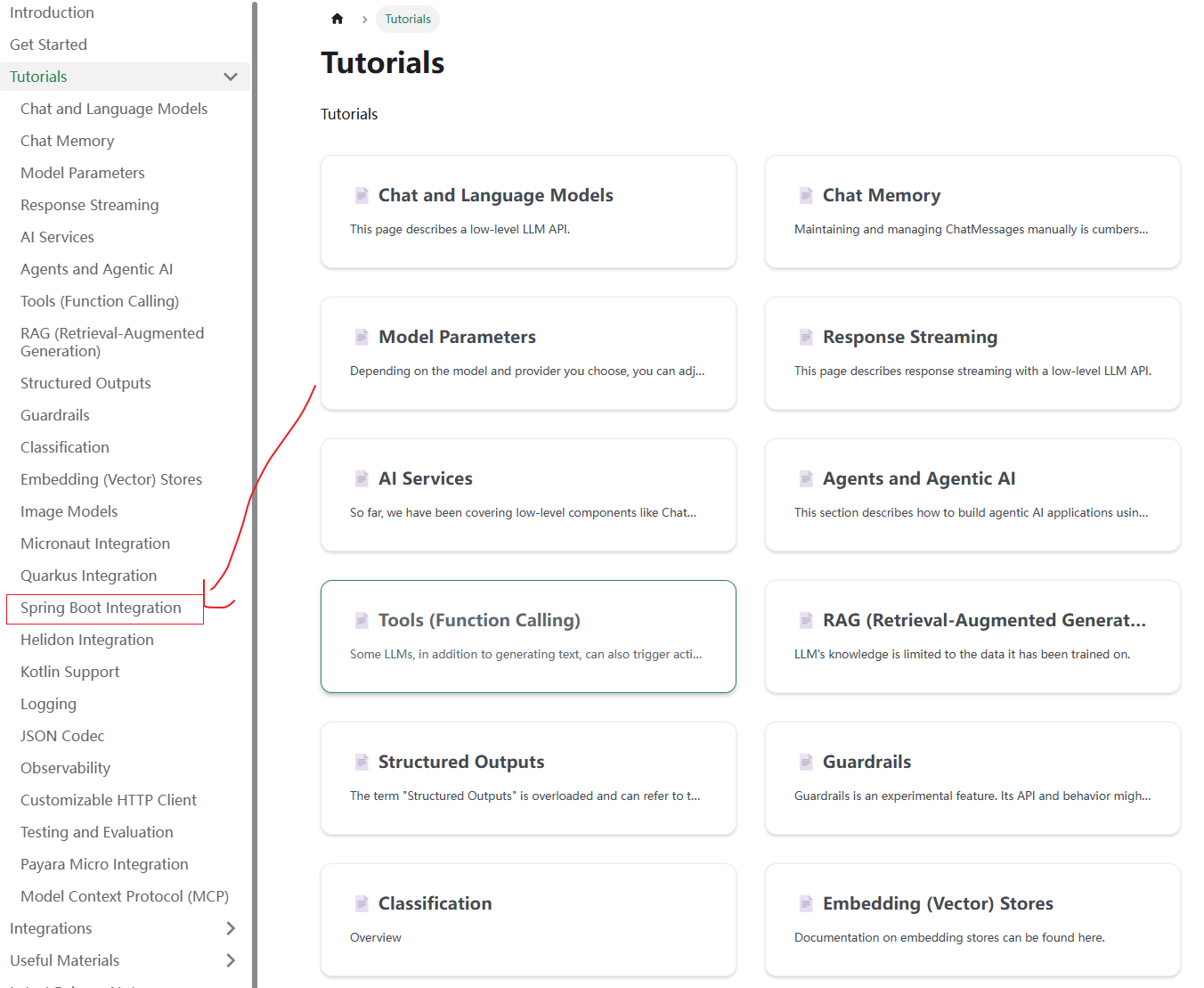The width and height of the screenshot is (1204, 988).
Task: Open Model Parameters in the sidebar
Action: [x=82, y=173]
